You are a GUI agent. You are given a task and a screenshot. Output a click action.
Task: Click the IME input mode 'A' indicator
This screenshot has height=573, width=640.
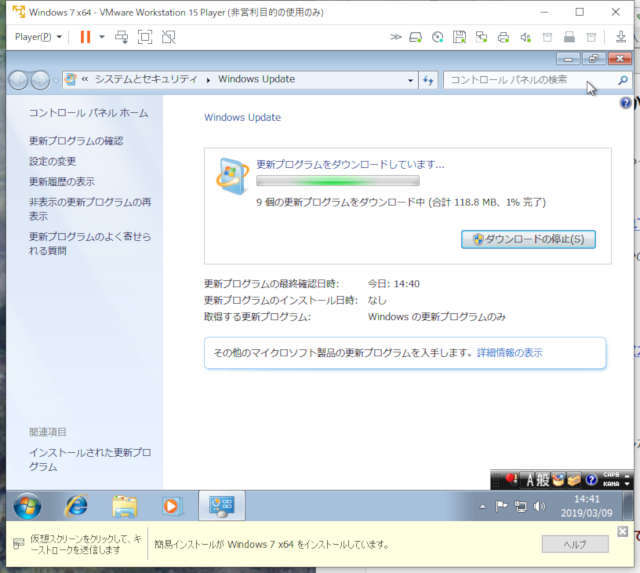tap(530, 480)
